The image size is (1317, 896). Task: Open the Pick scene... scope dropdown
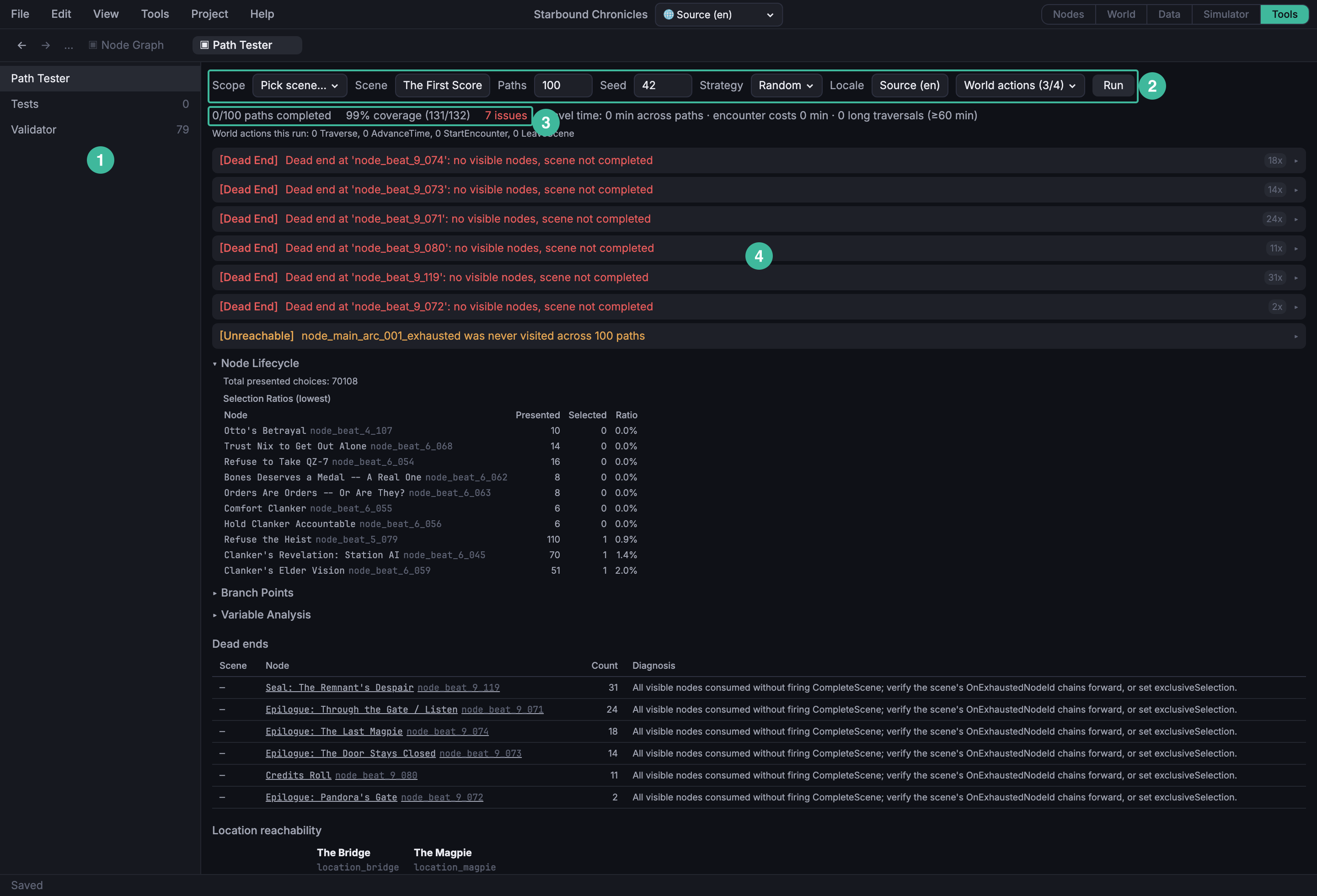tap(299, 85)
